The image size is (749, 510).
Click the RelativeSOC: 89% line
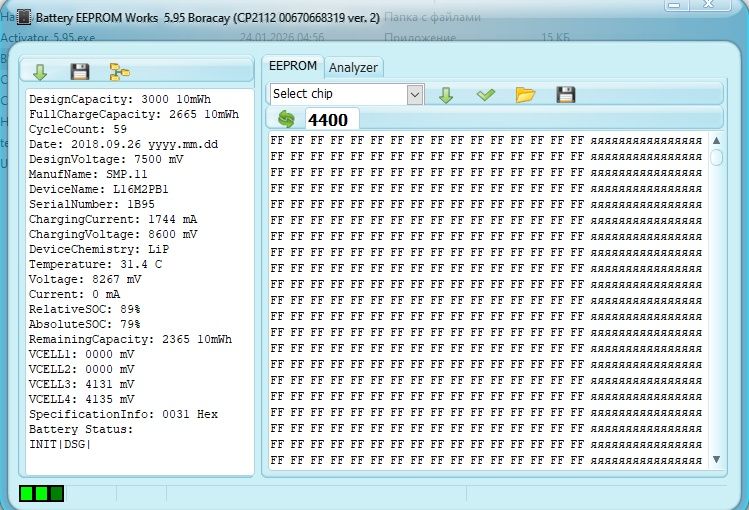[x=85, y=309]
